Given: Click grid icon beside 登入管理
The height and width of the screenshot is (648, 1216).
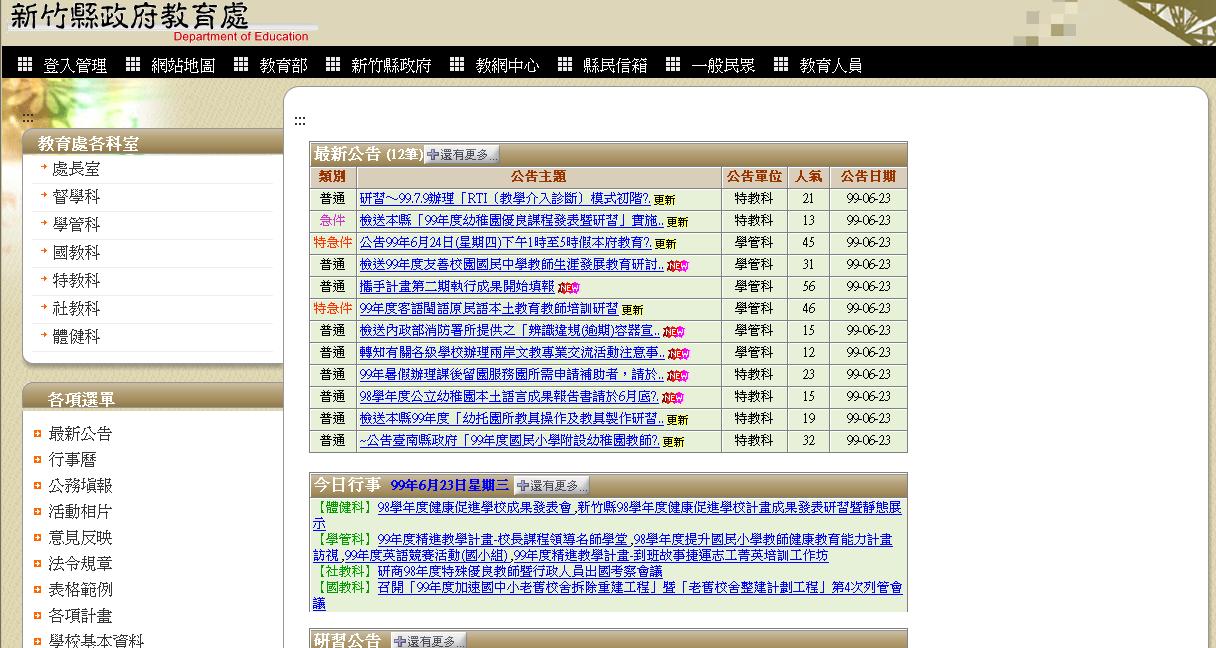Looking at the screenshot, I should click(x=25, y=64).
